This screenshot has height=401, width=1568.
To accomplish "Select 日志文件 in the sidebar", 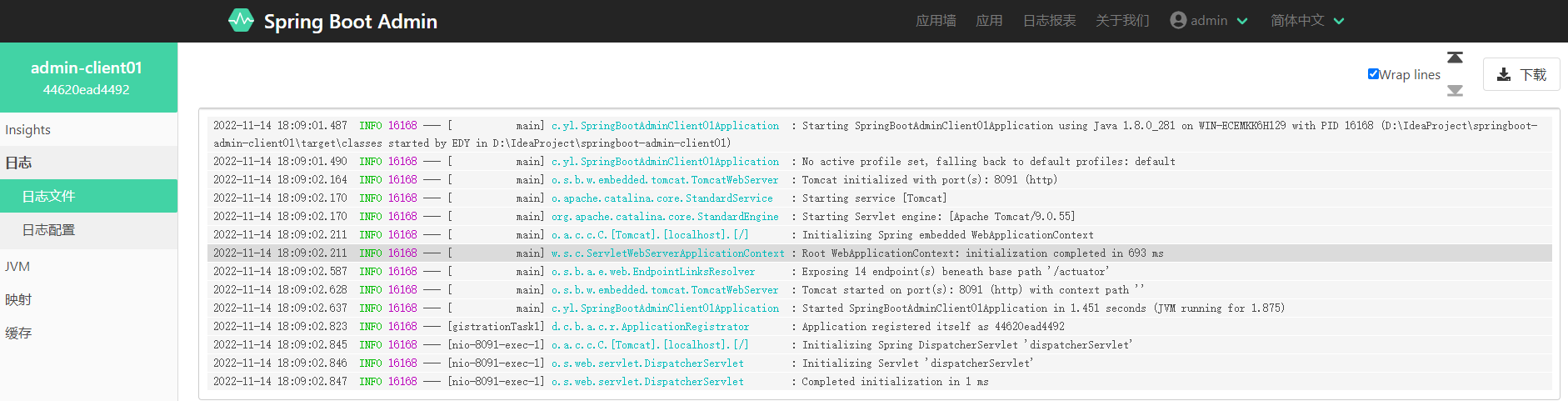I will 48,196.
